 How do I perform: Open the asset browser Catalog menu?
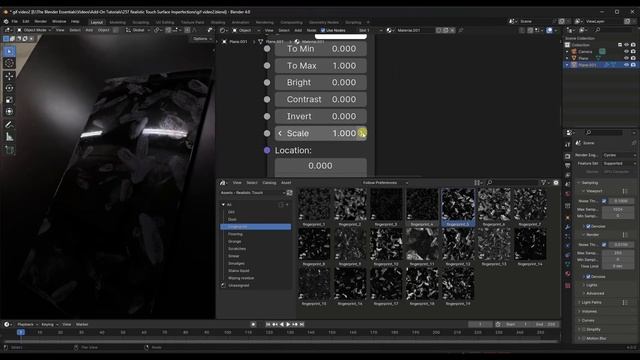[269, 182]
